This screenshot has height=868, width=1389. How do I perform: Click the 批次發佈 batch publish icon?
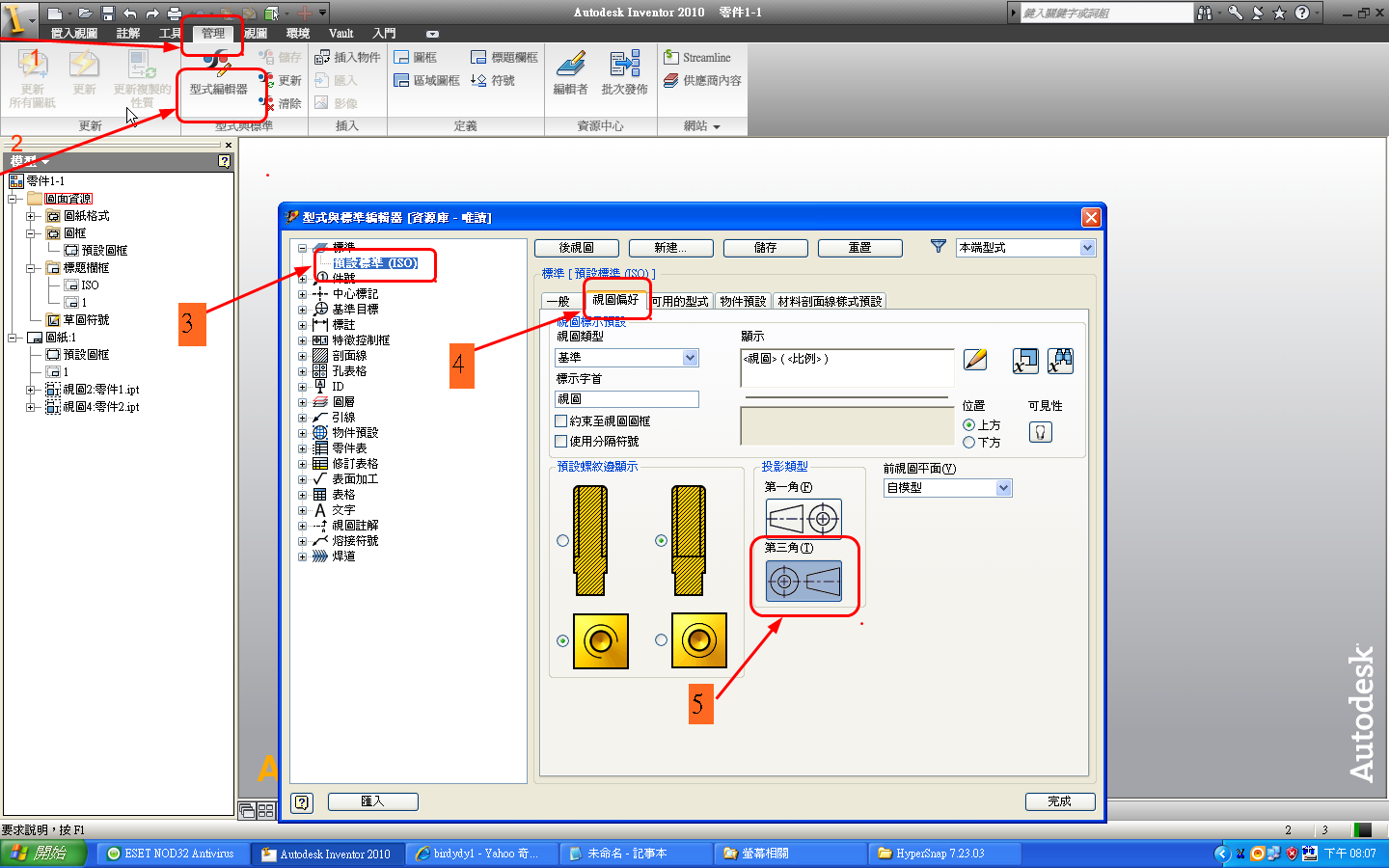coord(624,73)
